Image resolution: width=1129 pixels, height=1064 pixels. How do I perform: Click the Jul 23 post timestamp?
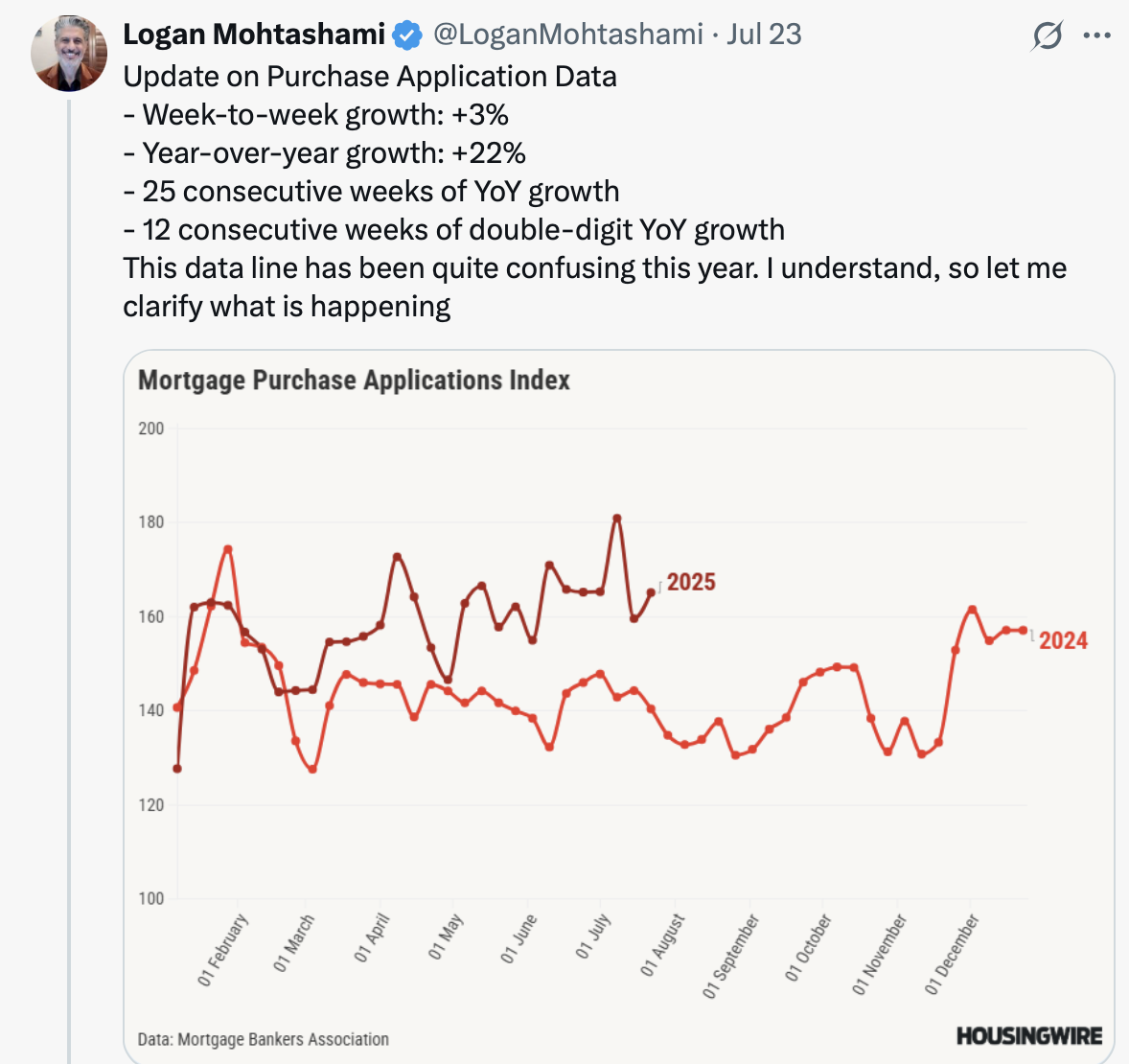tap(764, 34)
